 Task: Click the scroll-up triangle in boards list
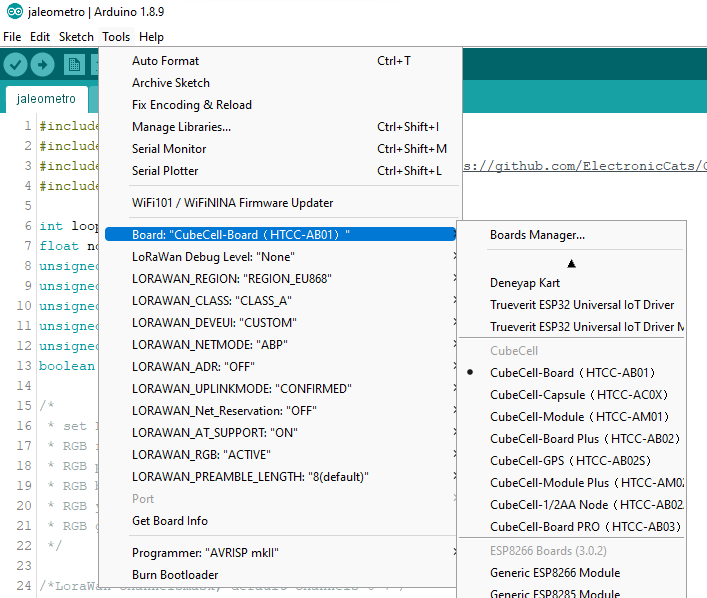571,263
